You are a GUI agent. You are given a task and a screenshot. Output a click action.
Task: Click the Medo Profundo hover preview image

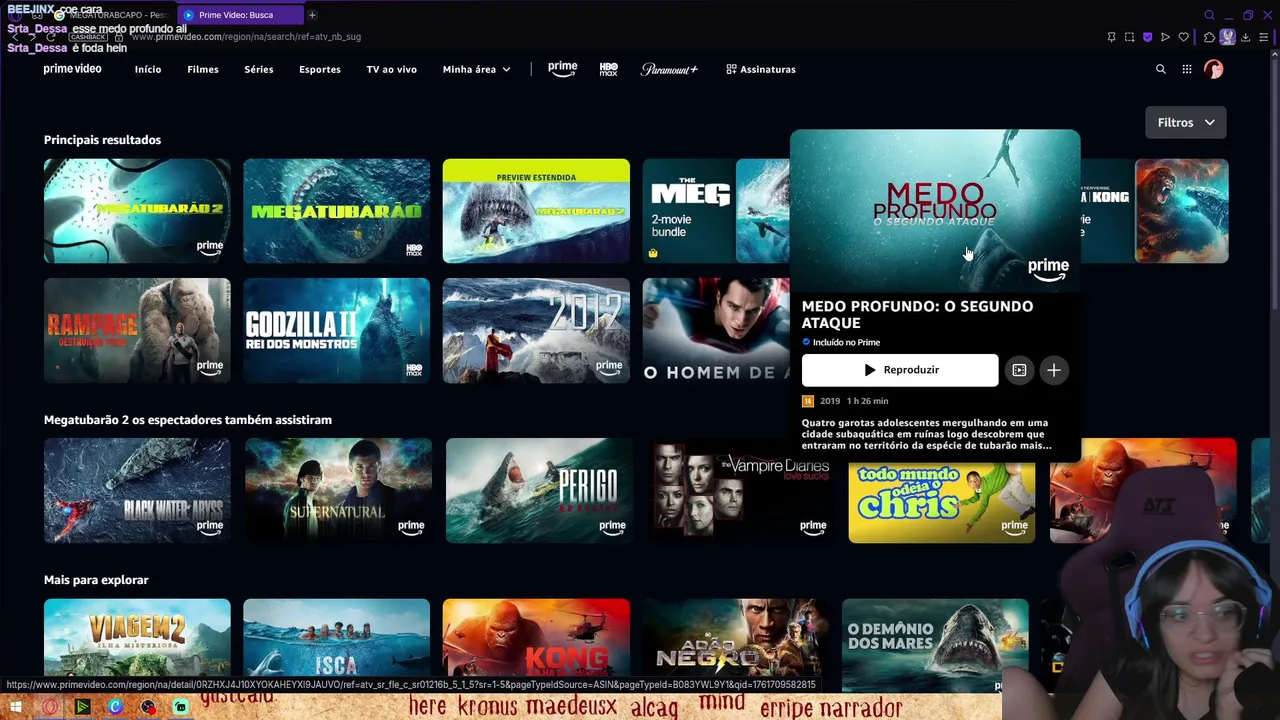[935, 210]
